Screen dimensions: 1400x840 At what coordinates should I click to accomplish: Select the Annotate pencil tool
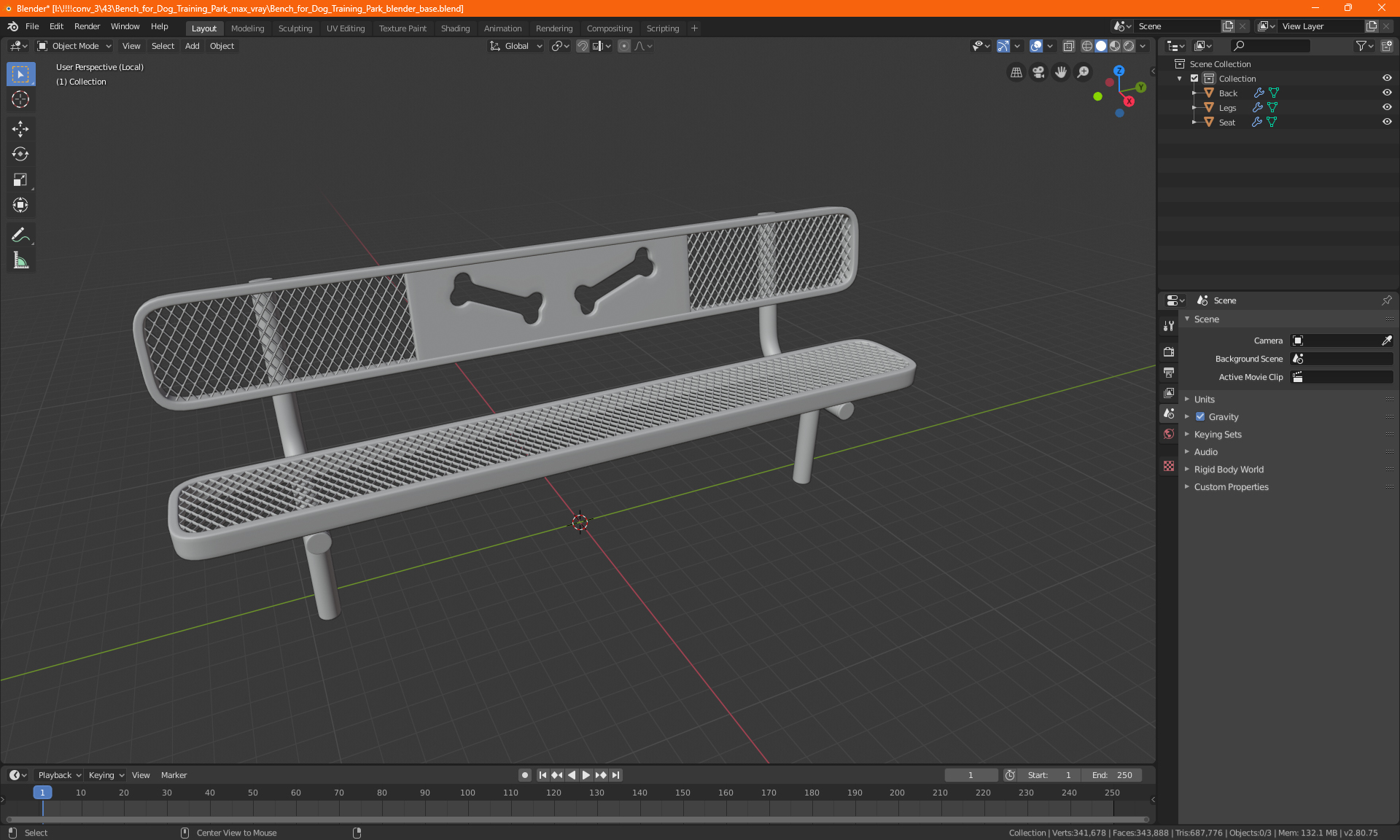point(20,235)
